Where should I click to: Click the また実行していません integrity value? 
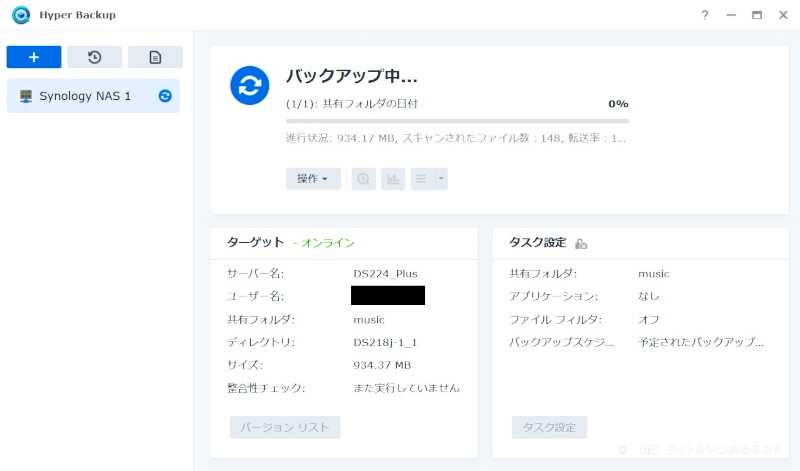(406, 388)
